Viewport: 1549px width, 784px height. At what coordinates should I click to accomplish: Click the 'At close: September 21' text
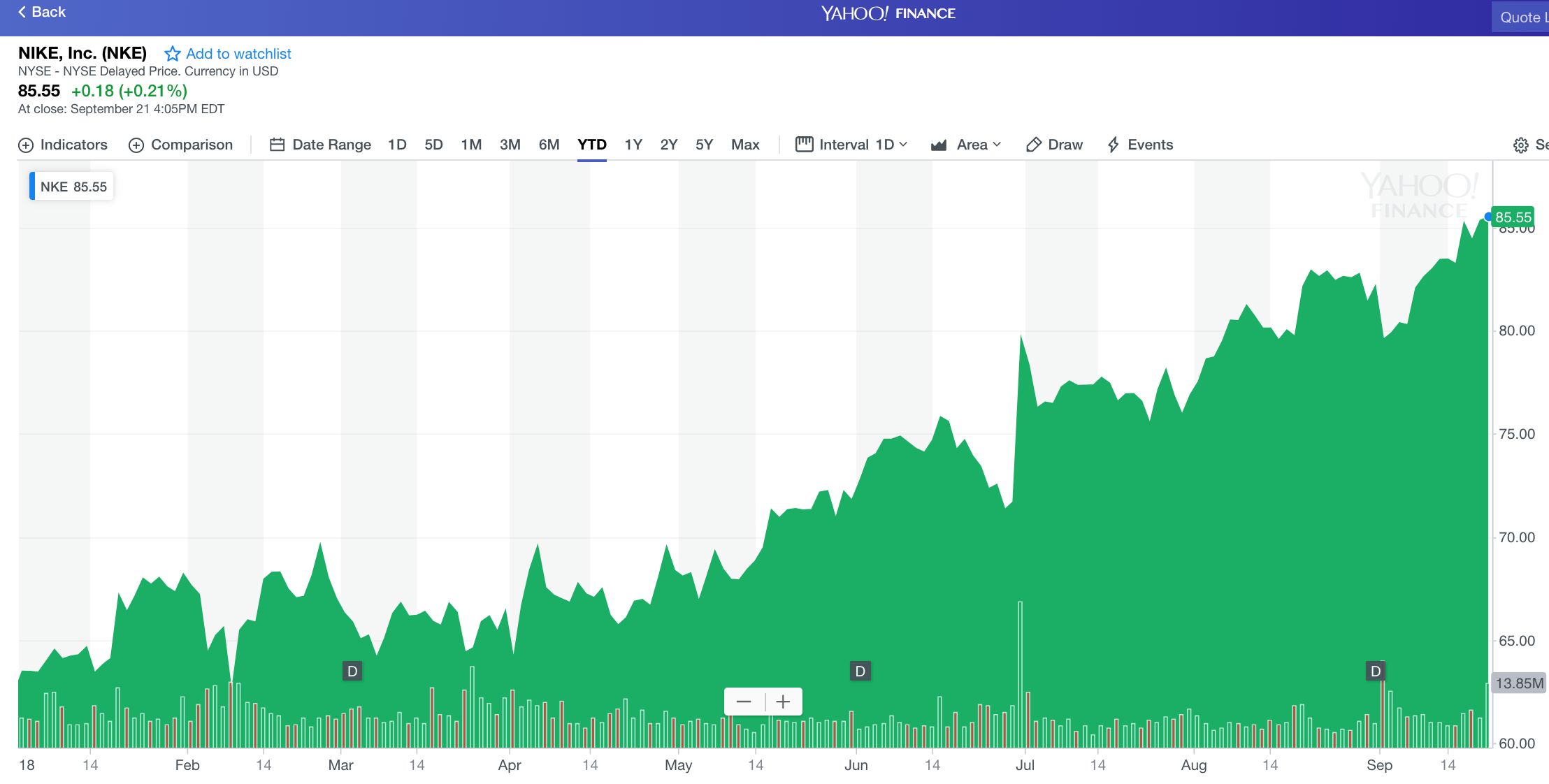[x=121, y=109]
